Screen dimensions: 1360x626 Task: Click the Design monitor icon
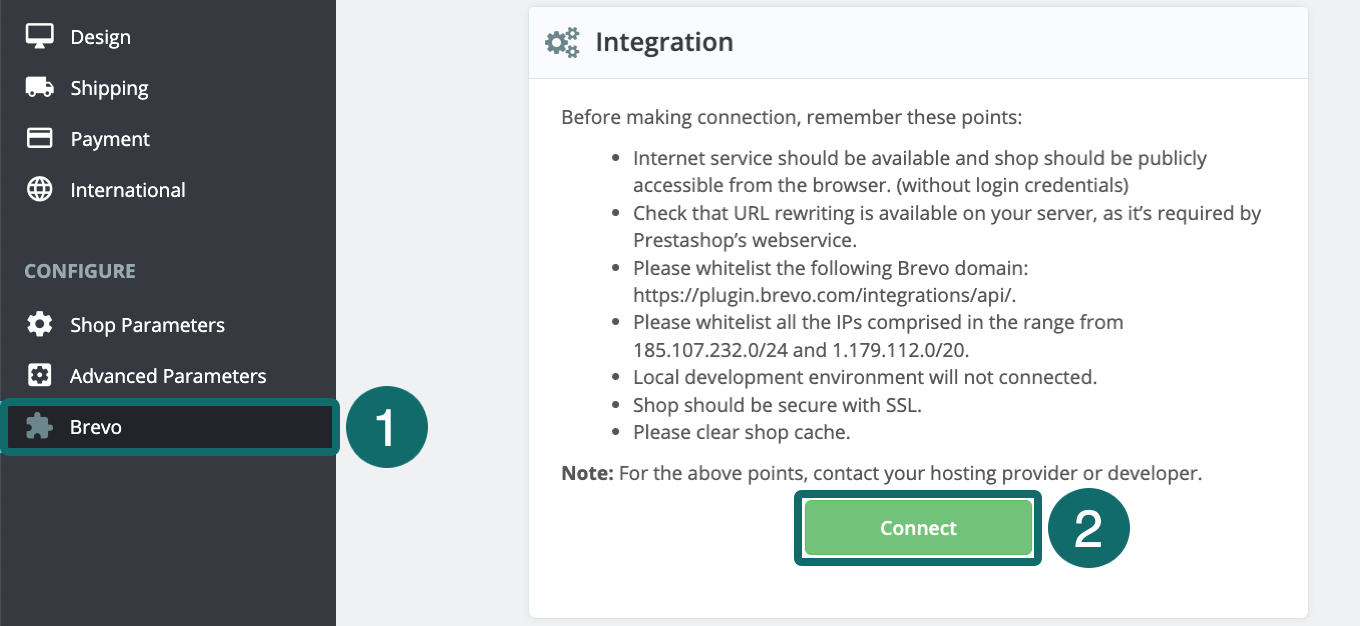[x=39, y=36]
